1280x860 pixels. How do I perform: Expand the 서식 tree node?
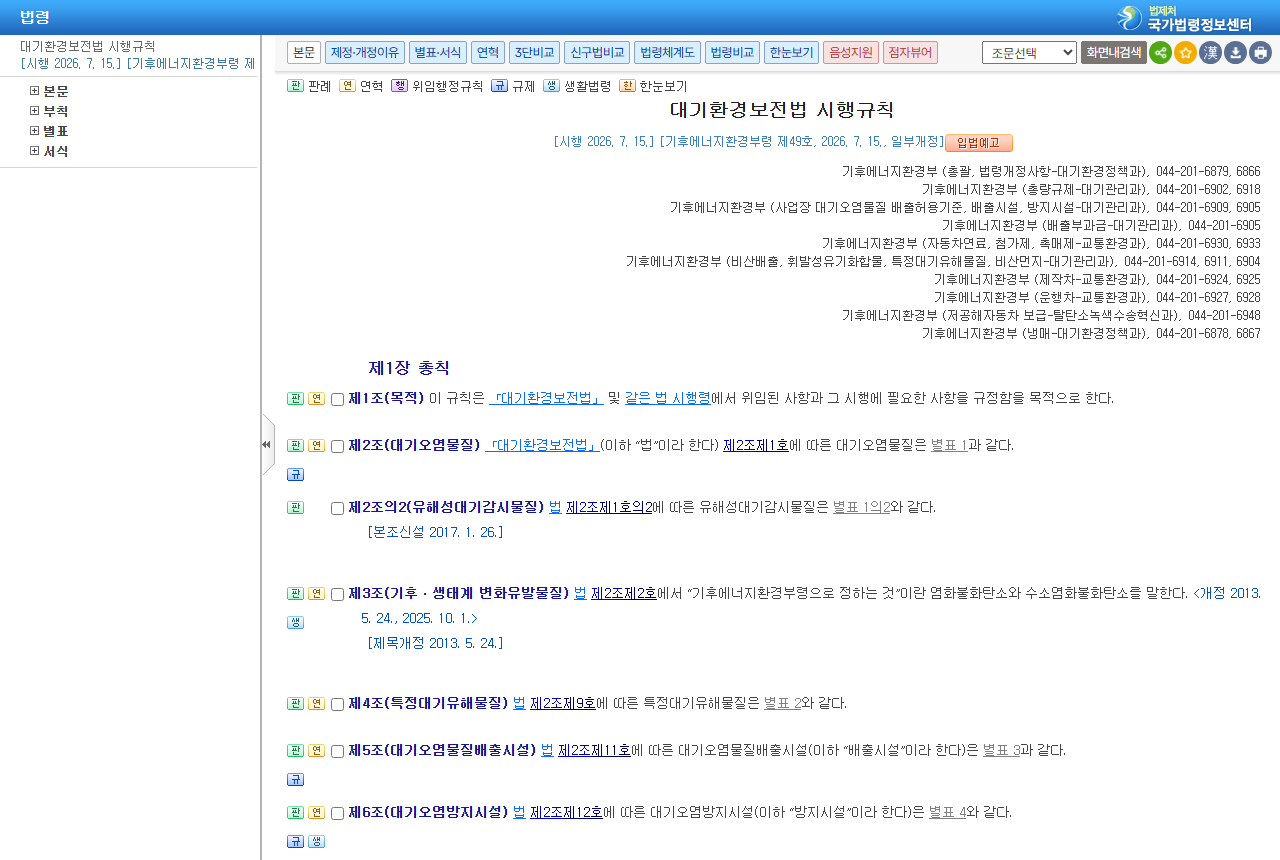[x=34, y=151]
